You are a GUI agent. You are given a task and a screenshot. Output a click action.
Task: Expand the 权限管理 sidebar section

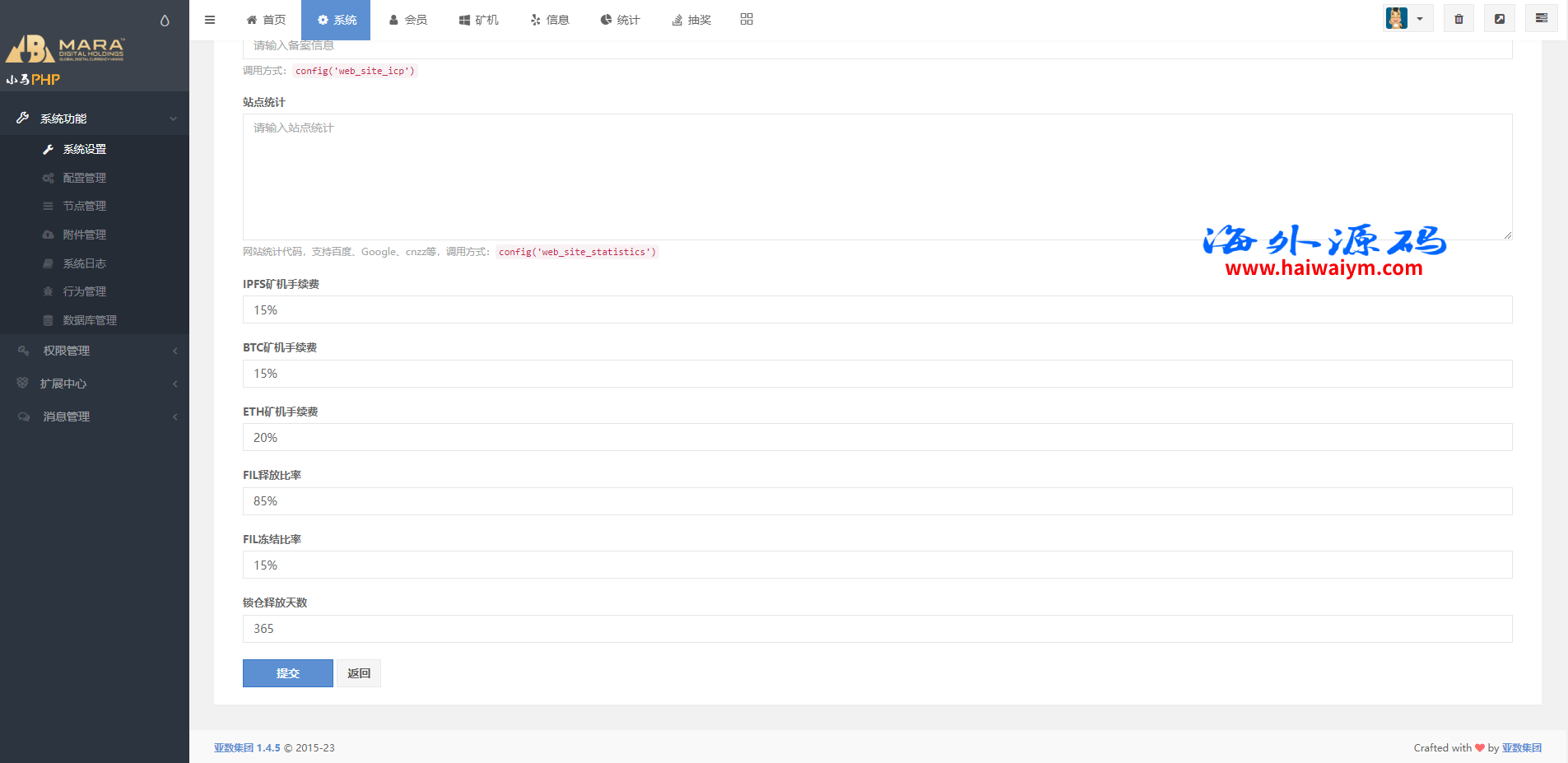coord(95,351)
